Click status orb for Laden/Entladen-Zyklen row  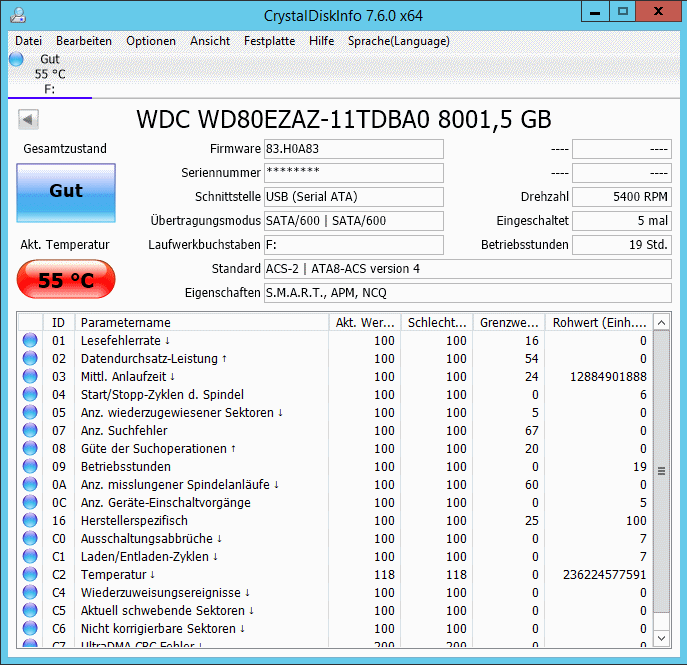point(30,556)
